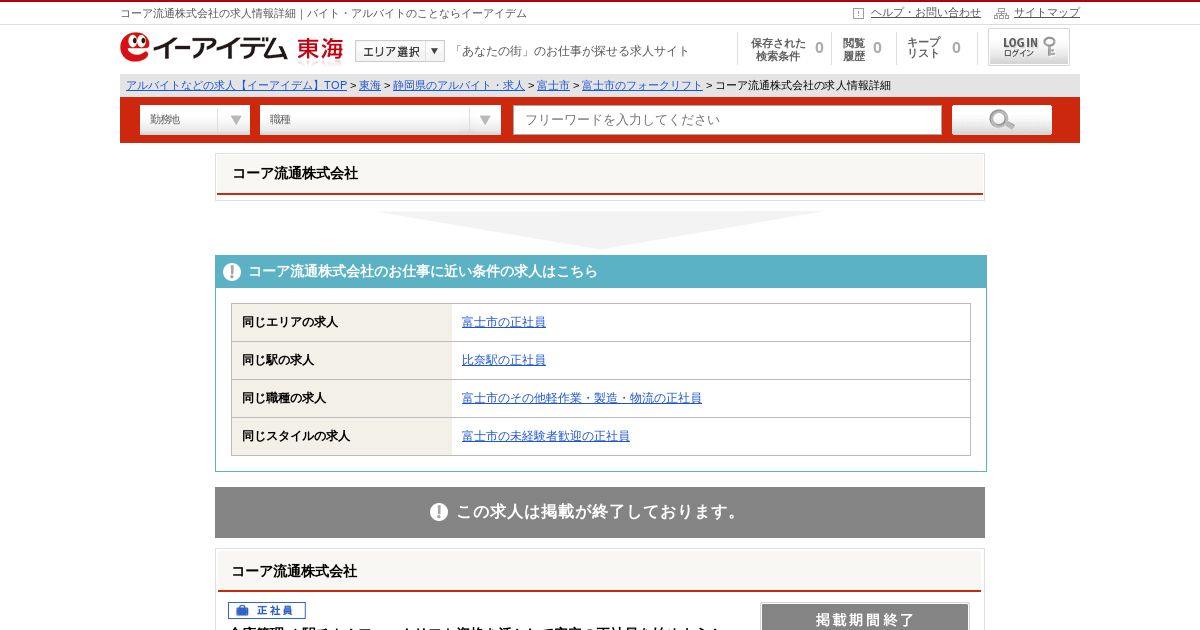Click breadcrumb 富士市
The width and height of the screenshot is (1200, 630).
tap(553, 86)
